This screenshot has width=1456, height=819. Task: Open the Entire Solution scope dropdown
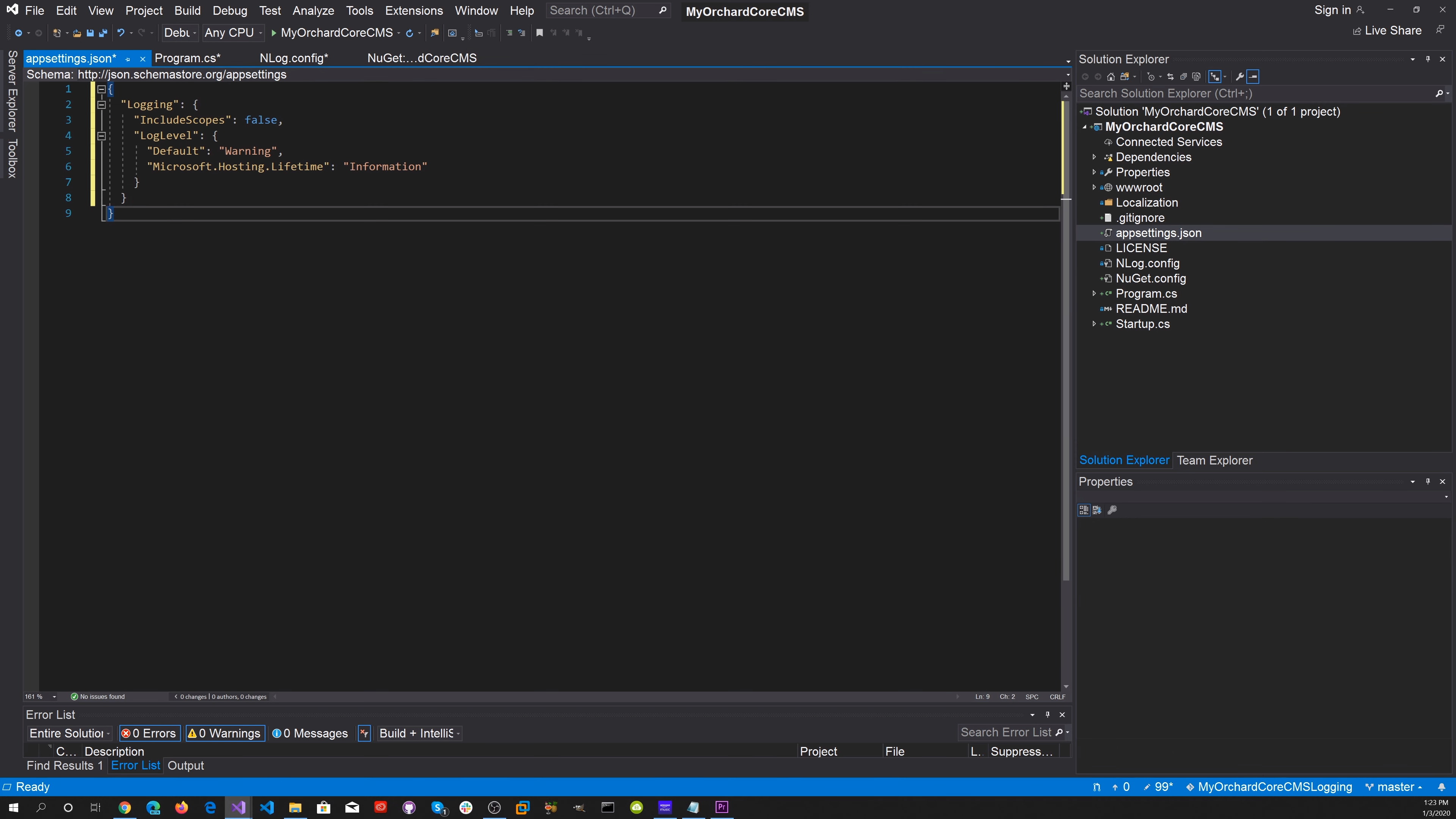click(x=69, y=733)
